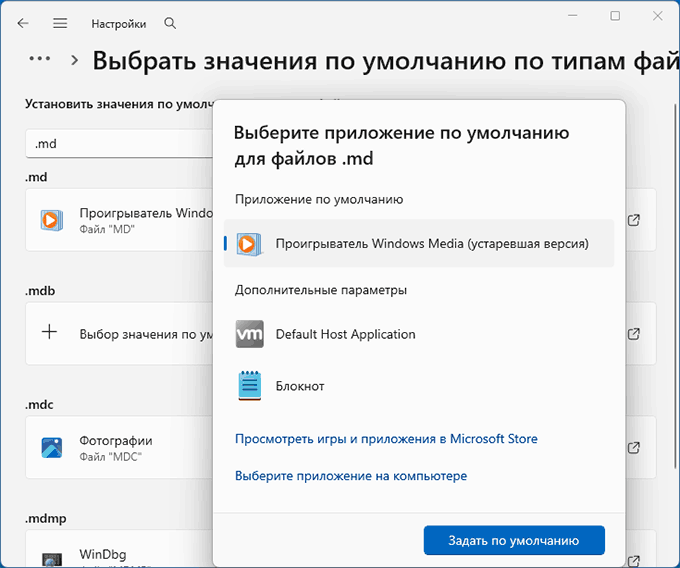Viewport: 680px width, 568px height.
Task: Maximize the Settings window
Action: tap(615, 16)
